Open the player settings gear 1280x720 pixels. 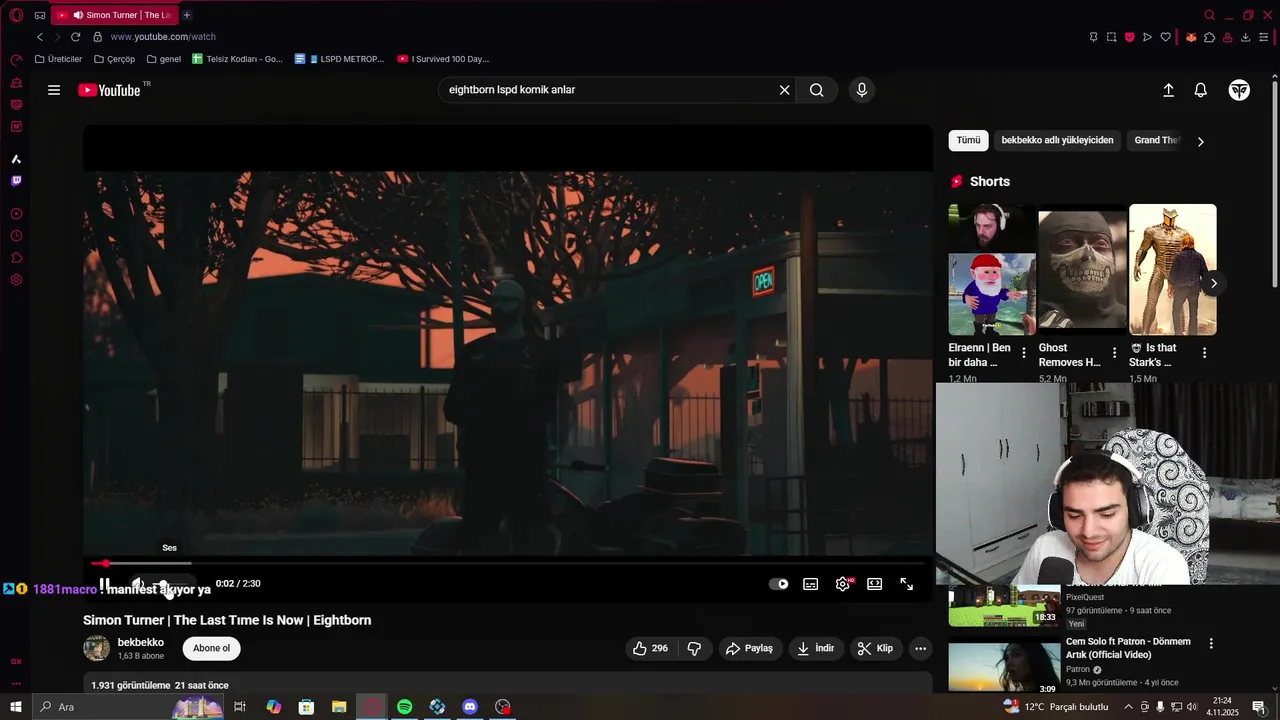click(x=843, y=584)
